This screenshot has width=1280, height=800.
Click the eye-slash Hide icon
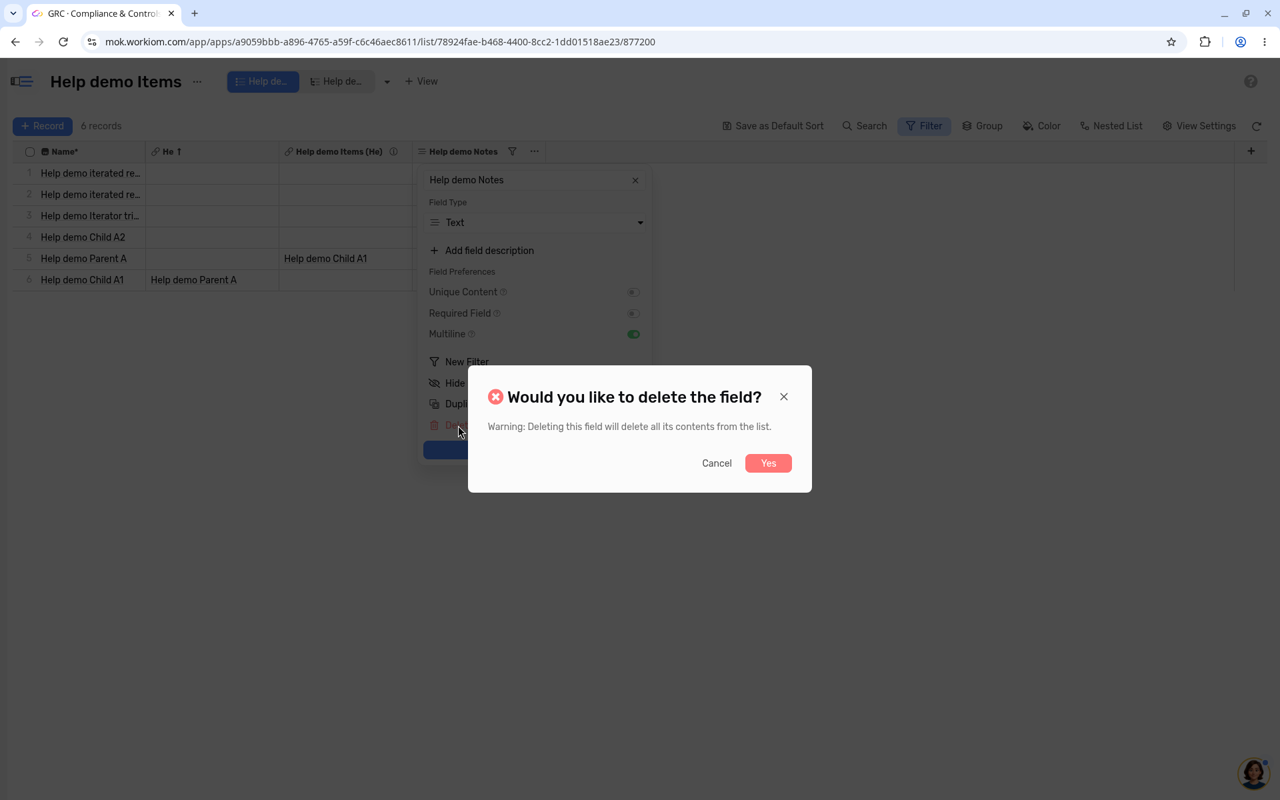[x=434, y=383]
